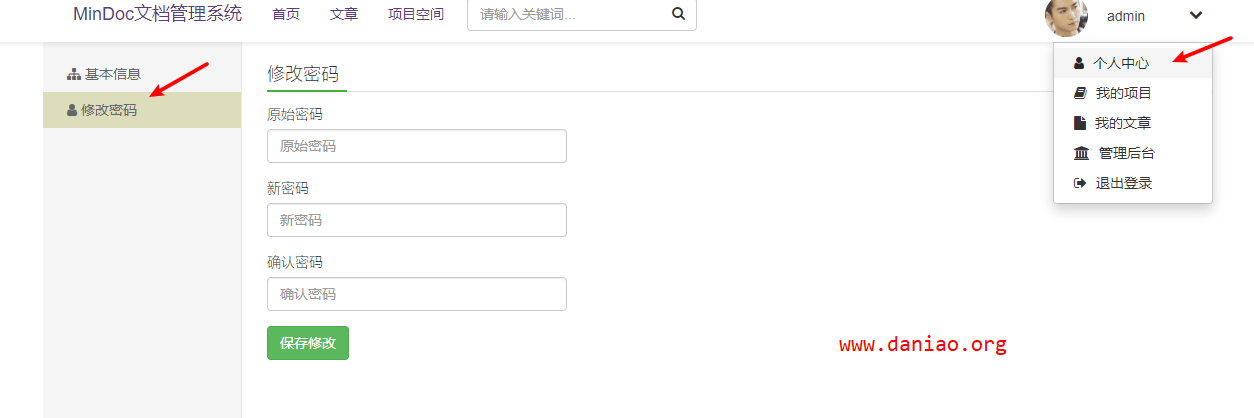Open the 首页 navigation link

(286, 15)
